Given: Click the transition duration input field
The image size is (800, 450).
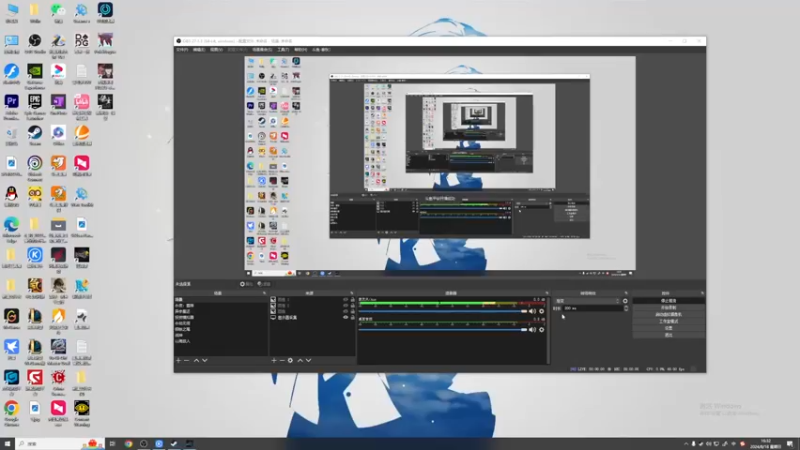Looking at the screenshot, I should click(x=592, y=308).
